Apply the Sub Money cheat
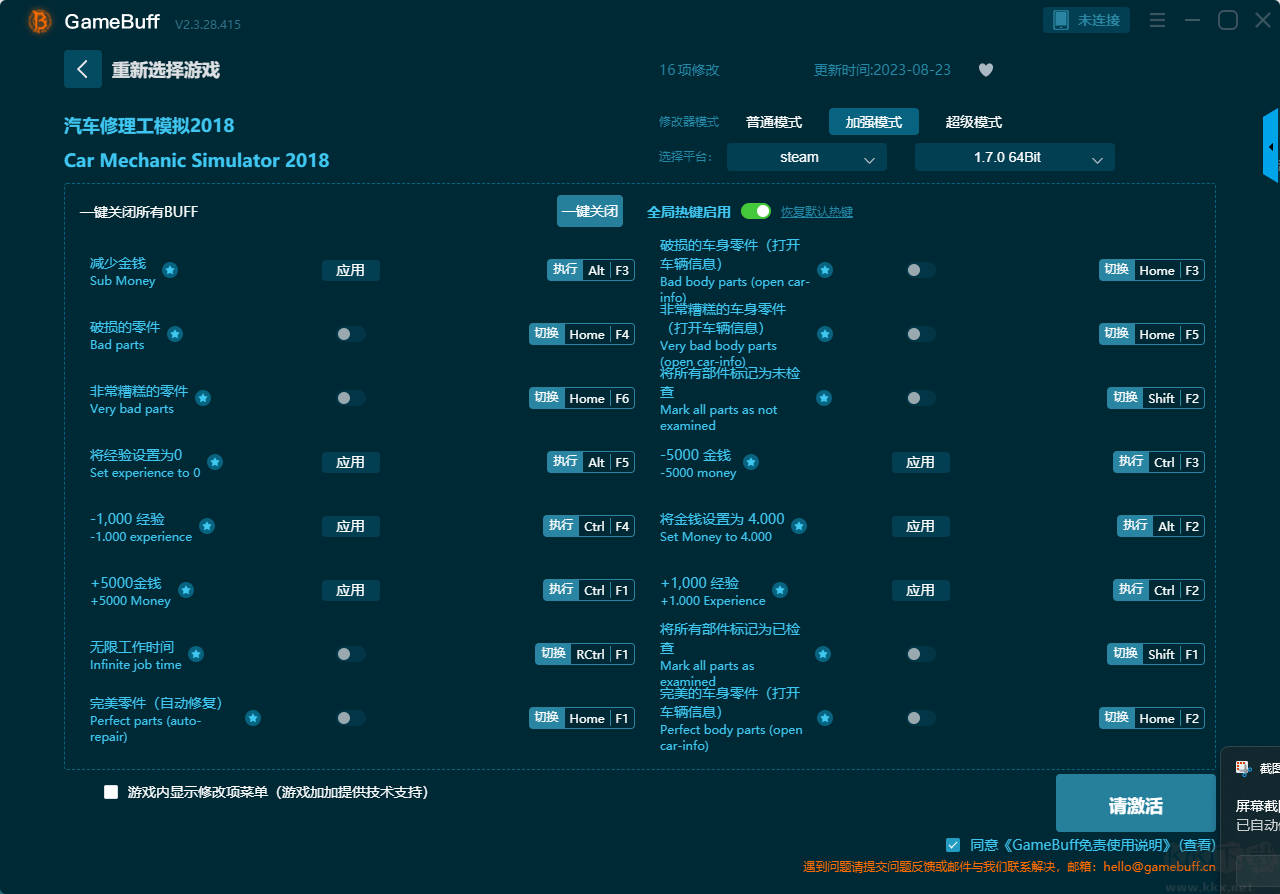Screen dimensions: 1280x894 (351, 270)
